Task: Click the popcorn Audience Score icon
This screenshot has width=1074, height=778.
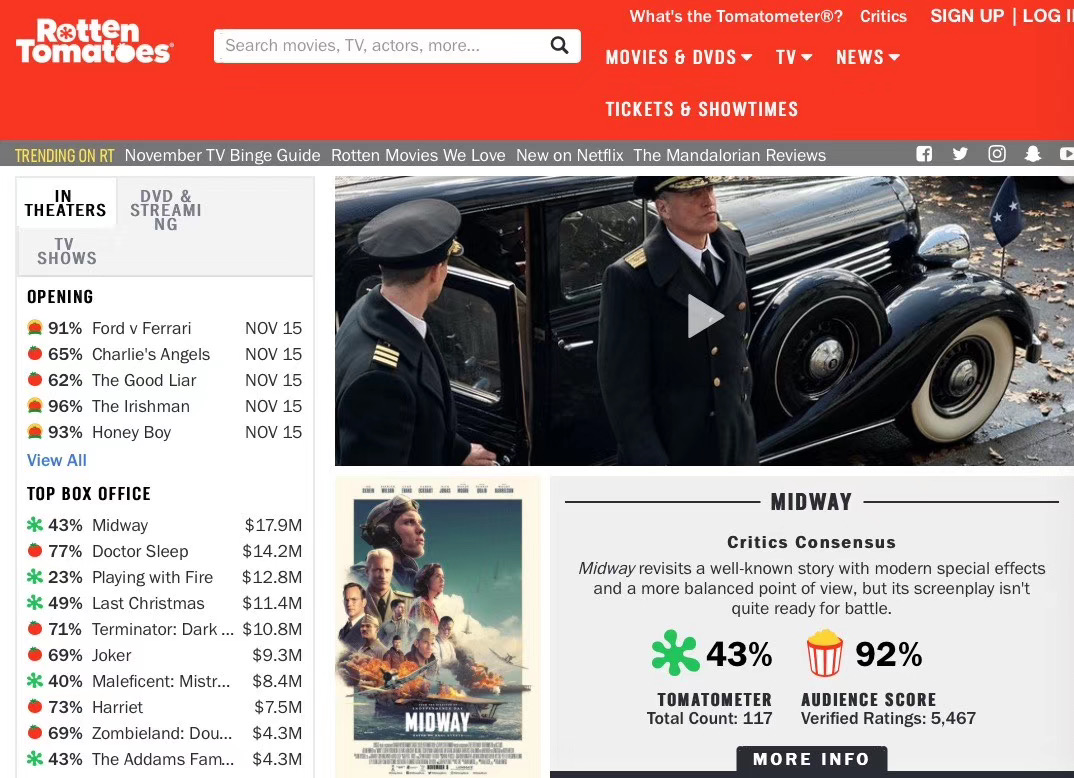Action: 825,654
